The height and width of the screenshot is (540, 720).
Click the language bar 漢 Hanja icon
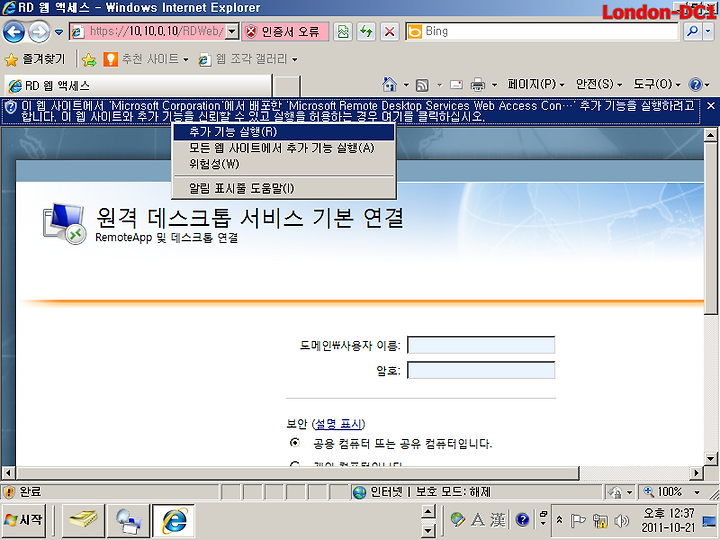[x=498, y=520]
